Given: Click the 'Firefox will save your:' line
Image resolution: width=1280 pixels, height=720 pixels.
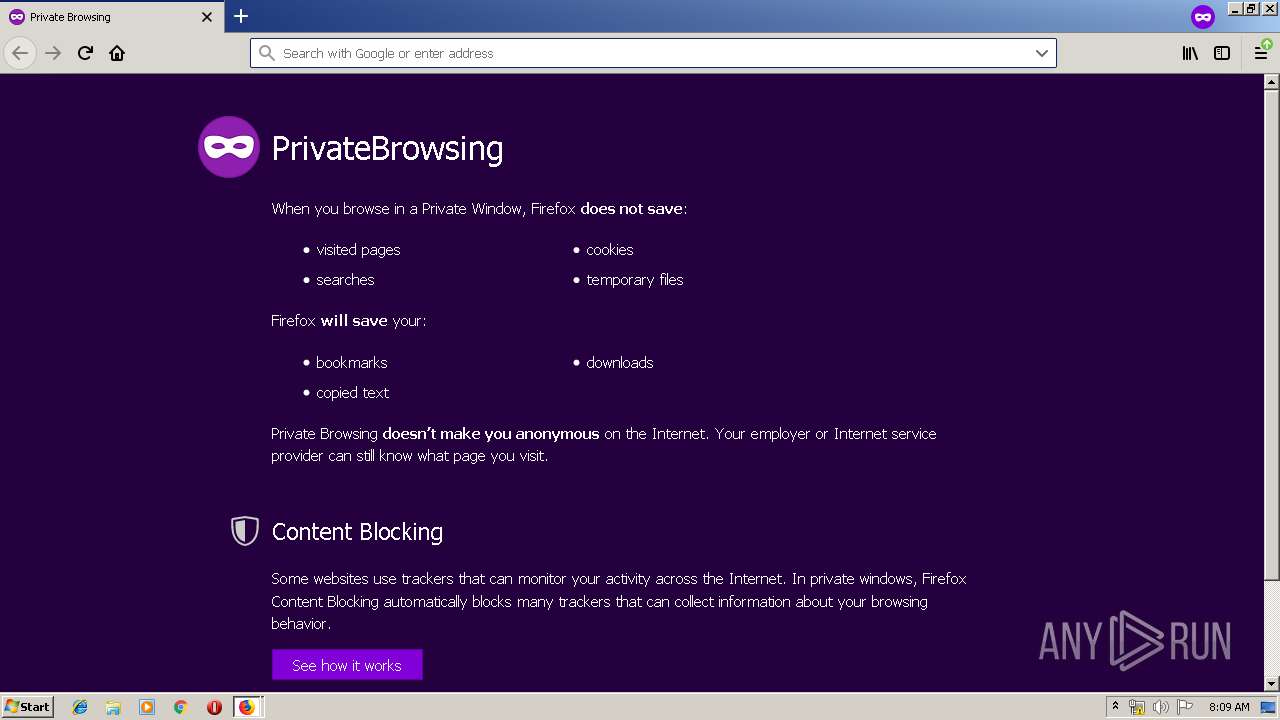Looking at the screenshot, I should tap(349, 321).
